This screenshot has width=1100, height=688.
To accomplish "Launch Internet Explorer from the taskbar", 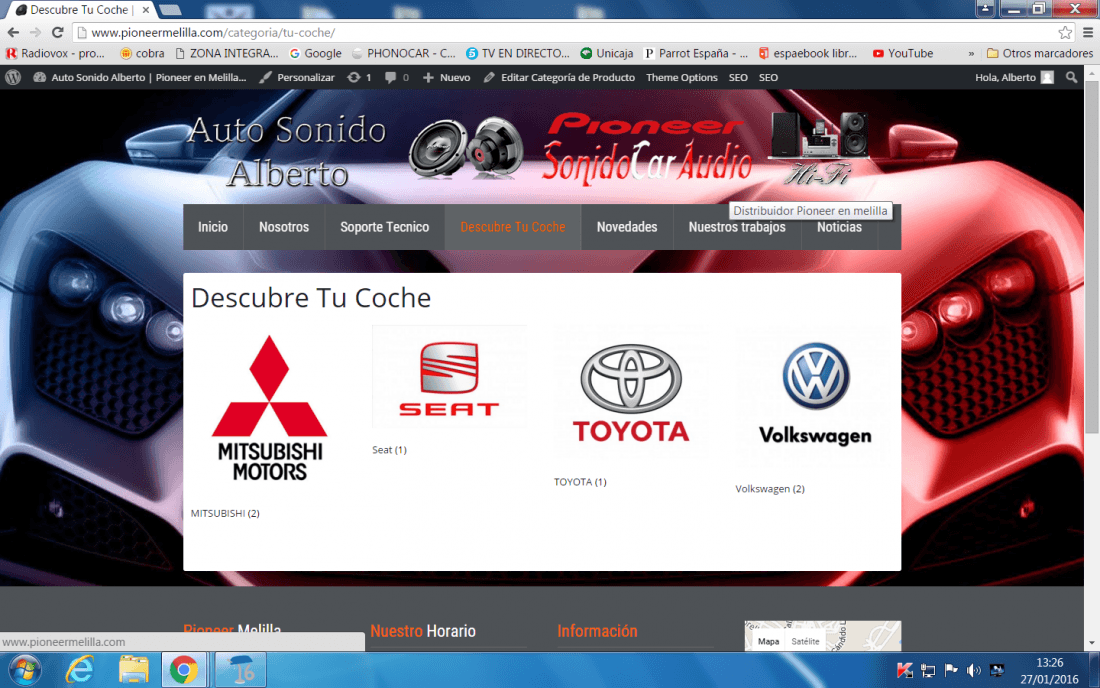I will pyautogui.click(x=79, y=670).
